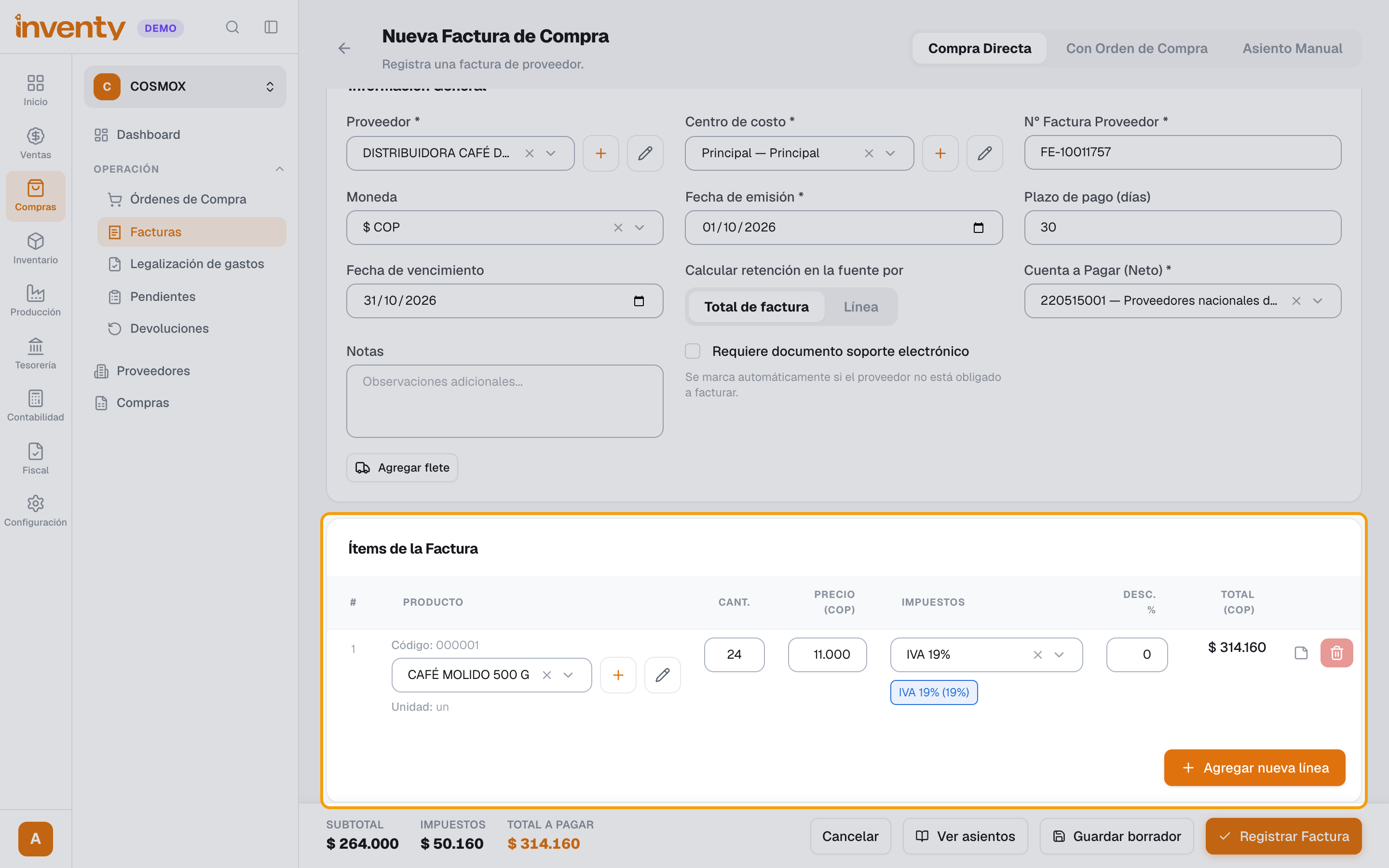Viewport: 1389px width, 868px height.
Task: Edit CAFÉ MOLIDO product pencil icon
Action: tap(662, 675)
